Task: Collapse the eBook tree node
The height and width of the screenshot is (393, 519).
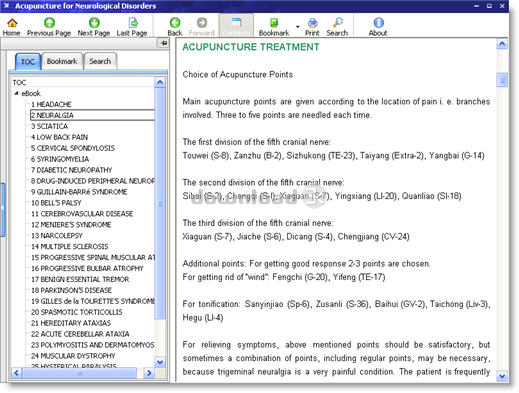Action: (x=16, y=93)
